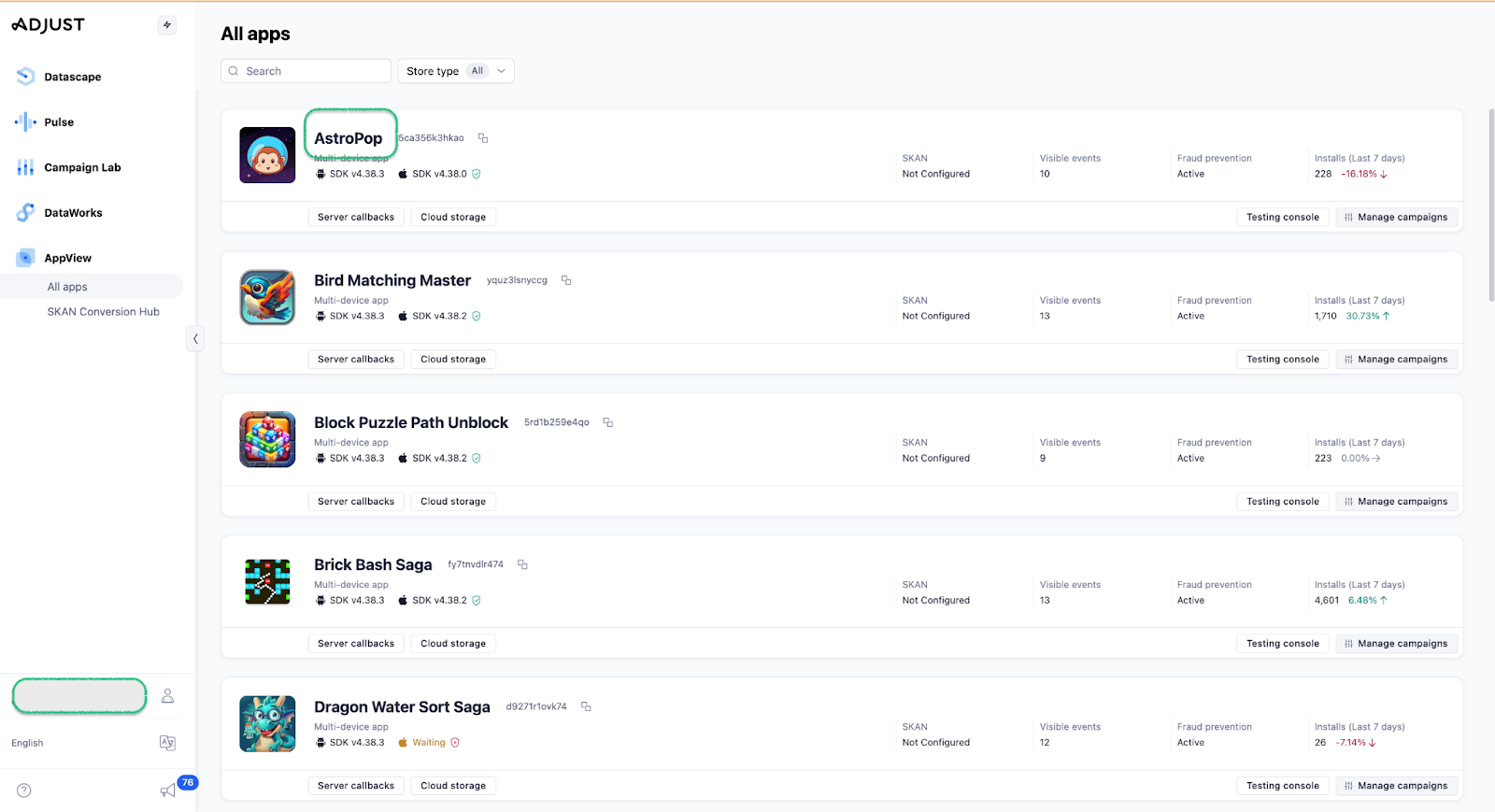
Task: Click the Waiting status warning shield icon
Action: pyautogui.click(x=455, y=743)
